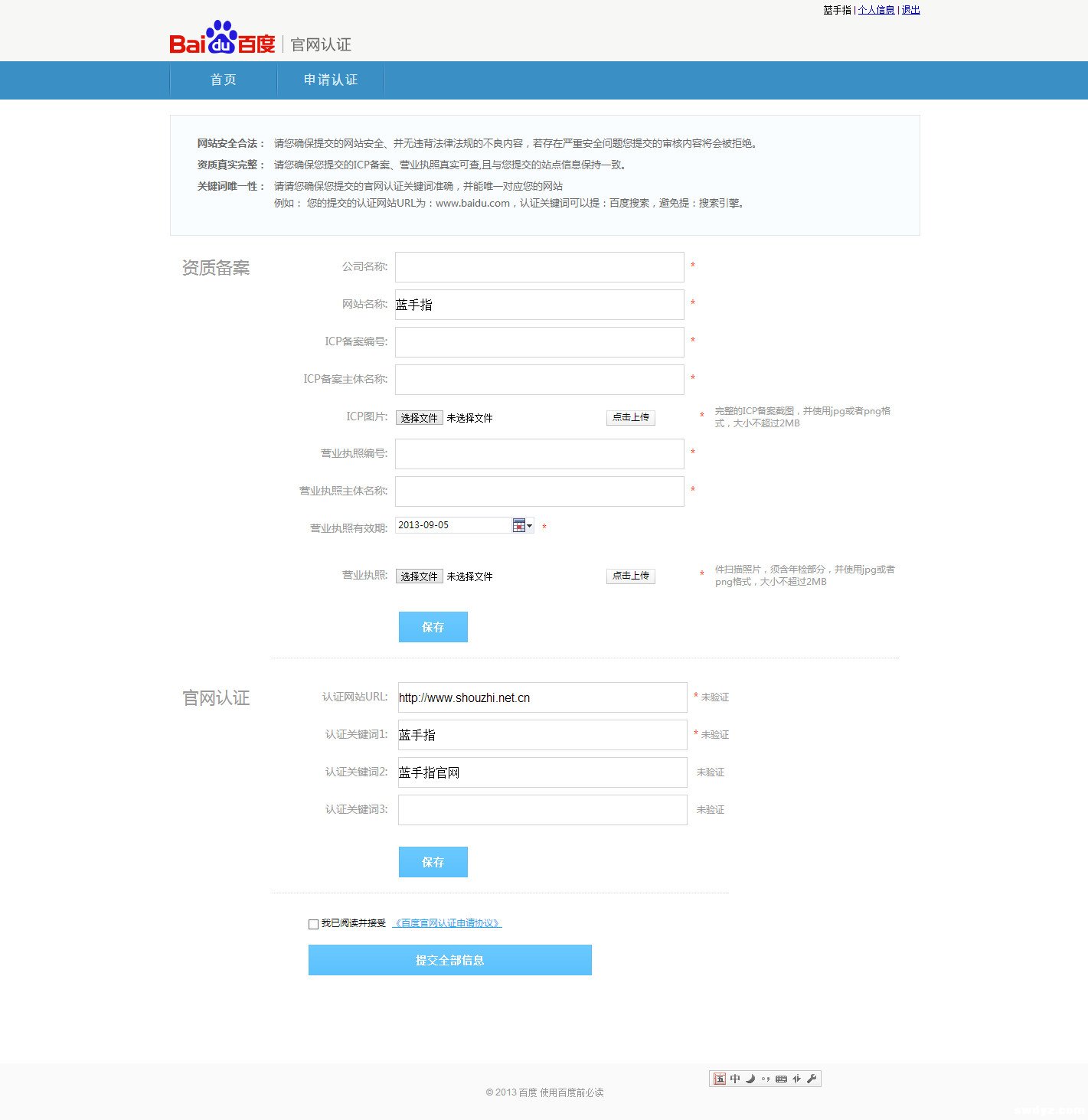Click the 提交全部信息 submit button

pos(449,960)
